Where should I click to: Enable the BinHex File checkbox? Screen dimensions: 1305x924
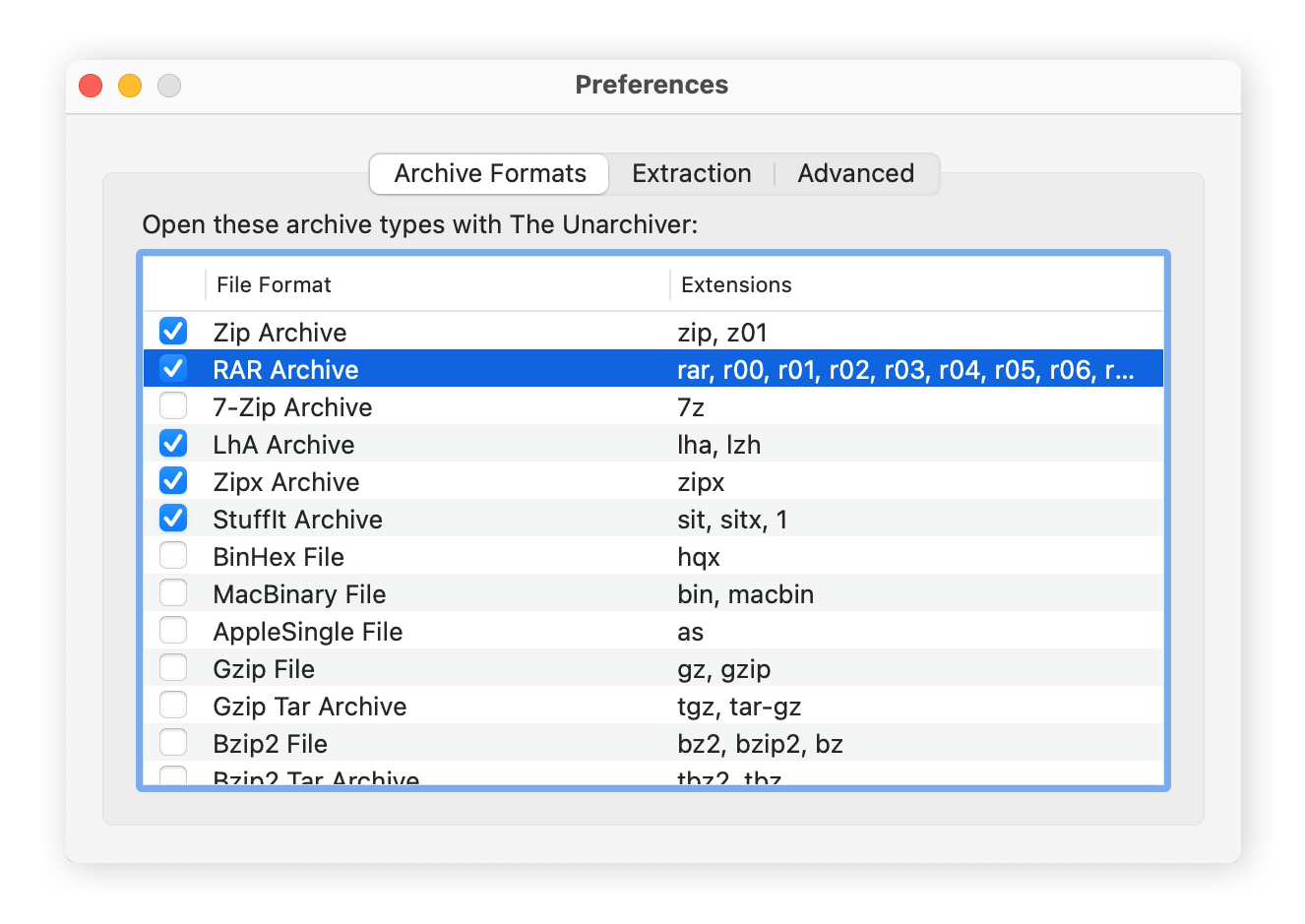[x=173, y=555]
